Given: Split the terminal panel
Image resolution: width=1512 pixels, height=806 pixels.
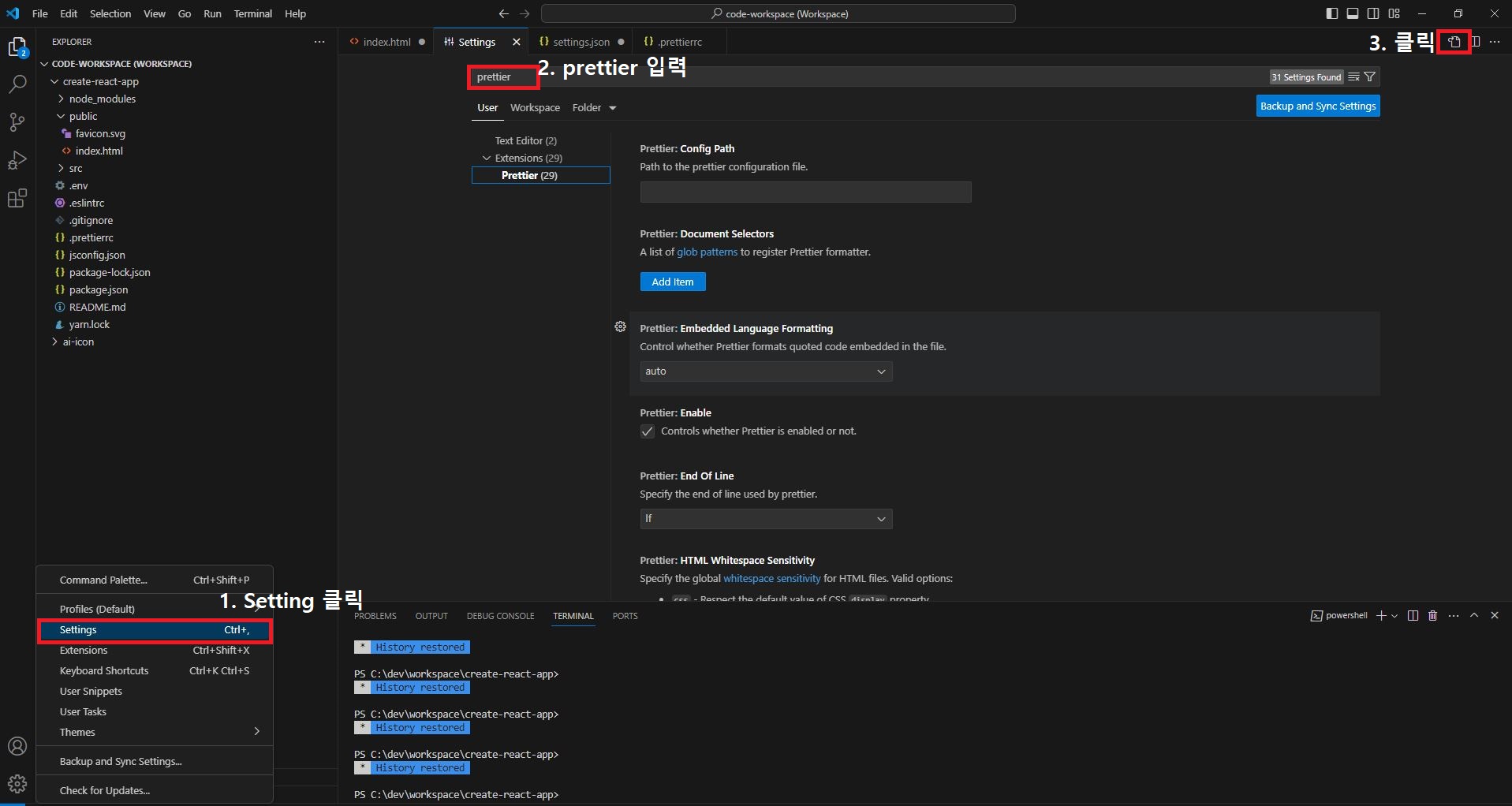Looking at the screenshot, I should (1413, 615).
